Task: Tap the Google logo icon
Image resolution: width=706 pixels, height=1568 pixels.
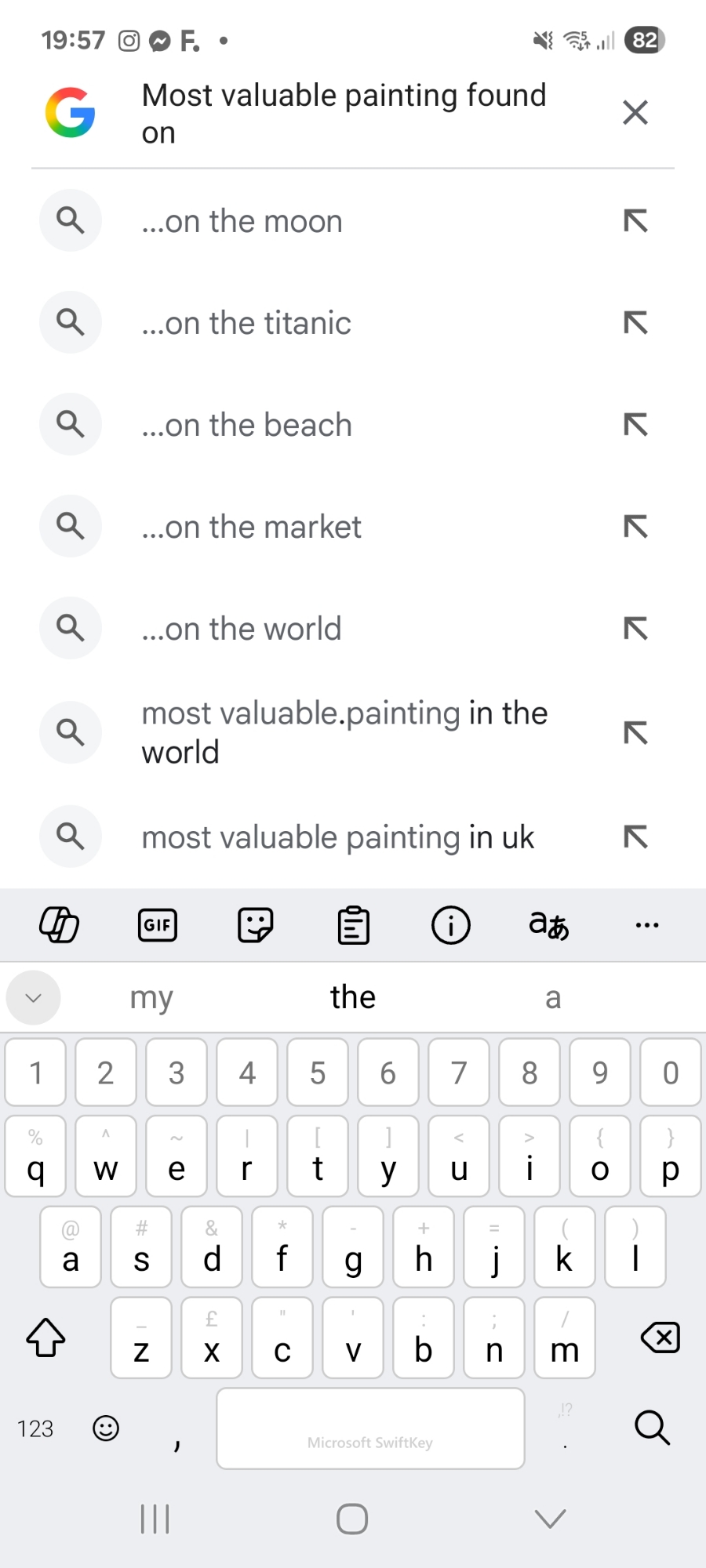Action: (x=71, y=112)
